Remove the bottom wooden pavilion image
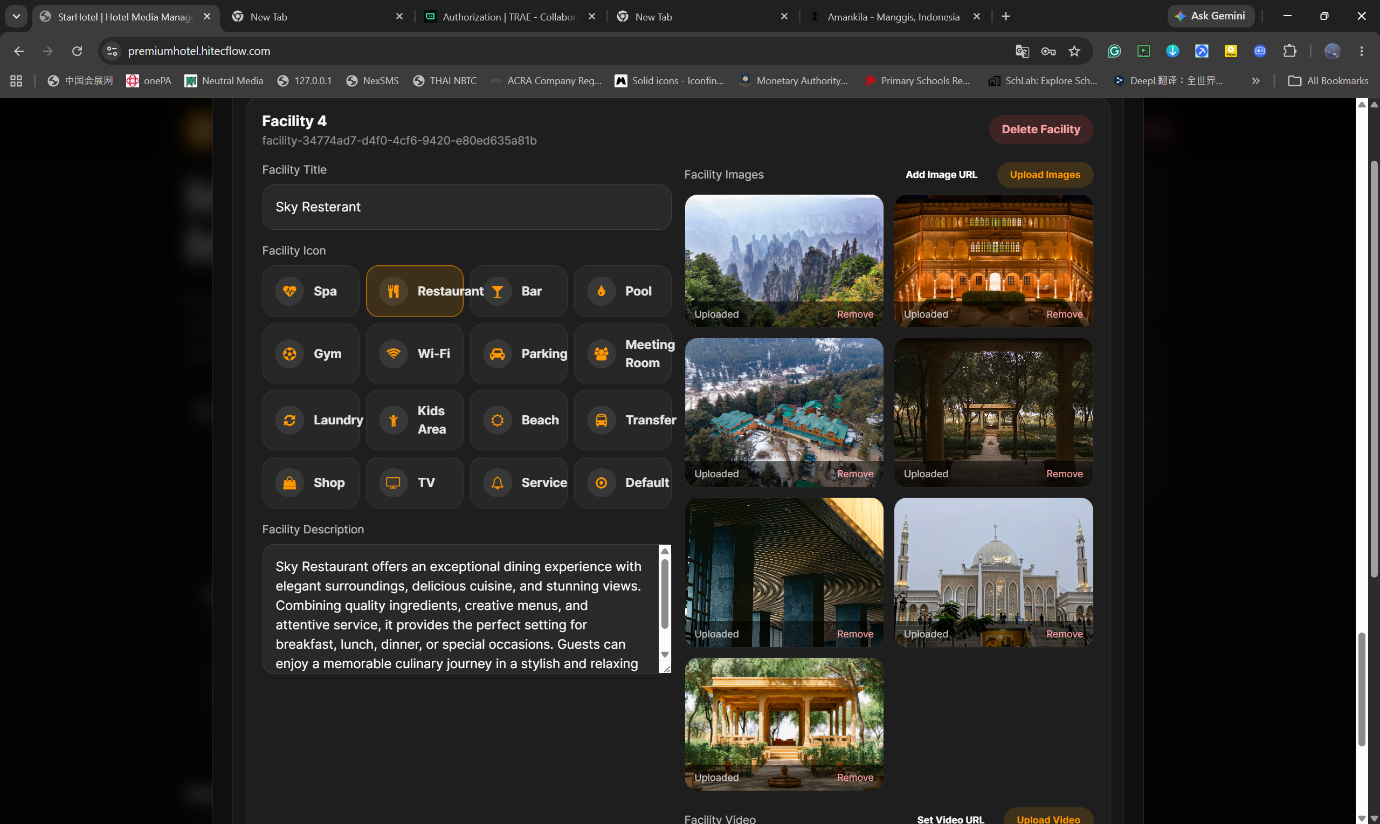 pyautogui.click(x=855, y=778)
